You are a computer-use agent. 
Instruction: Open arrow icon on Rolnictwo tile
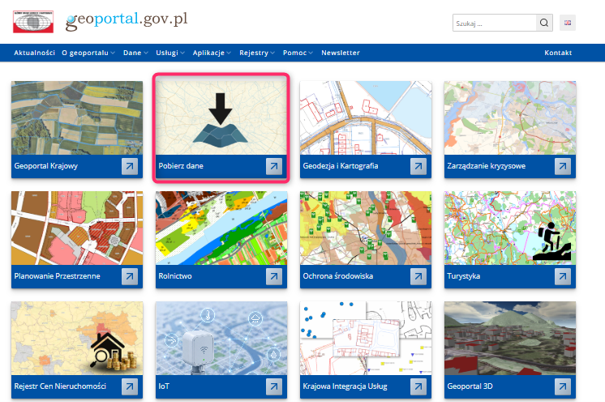pos(274,276)
